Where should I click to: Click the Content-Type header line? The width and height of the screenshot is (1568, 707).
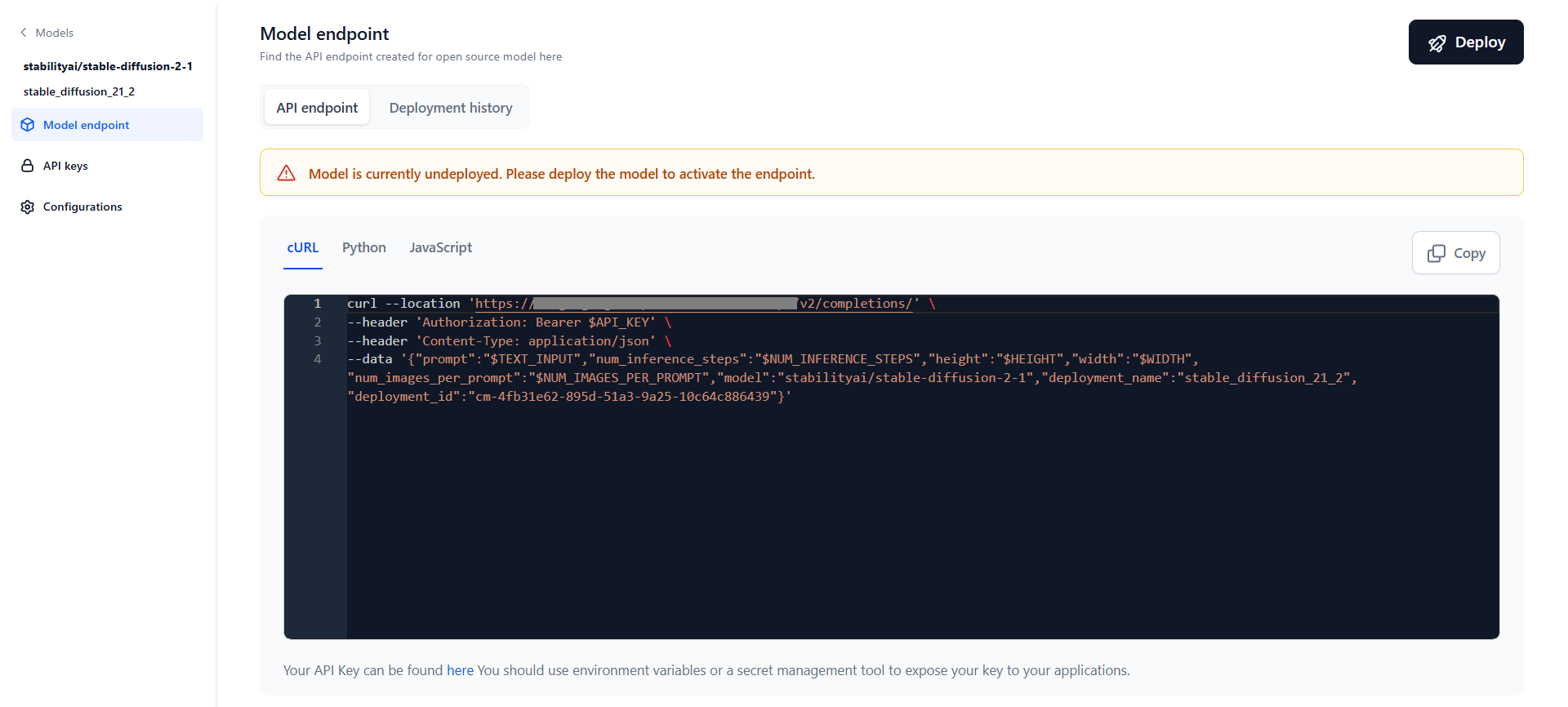[x=509, y=341]
